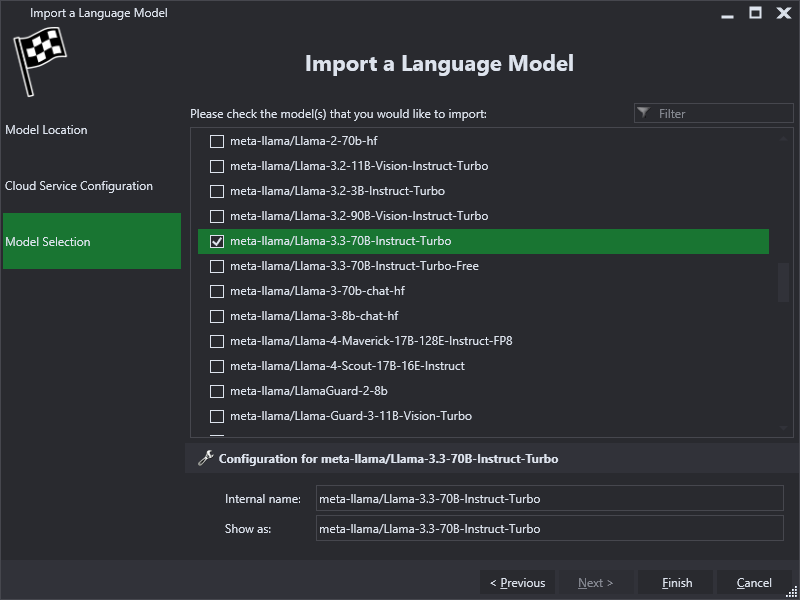The image size is (800, 600).
Task: Check Llama-3.3-70B-Instruct-Turbo-Free checkbox
Action: point(217,266)
